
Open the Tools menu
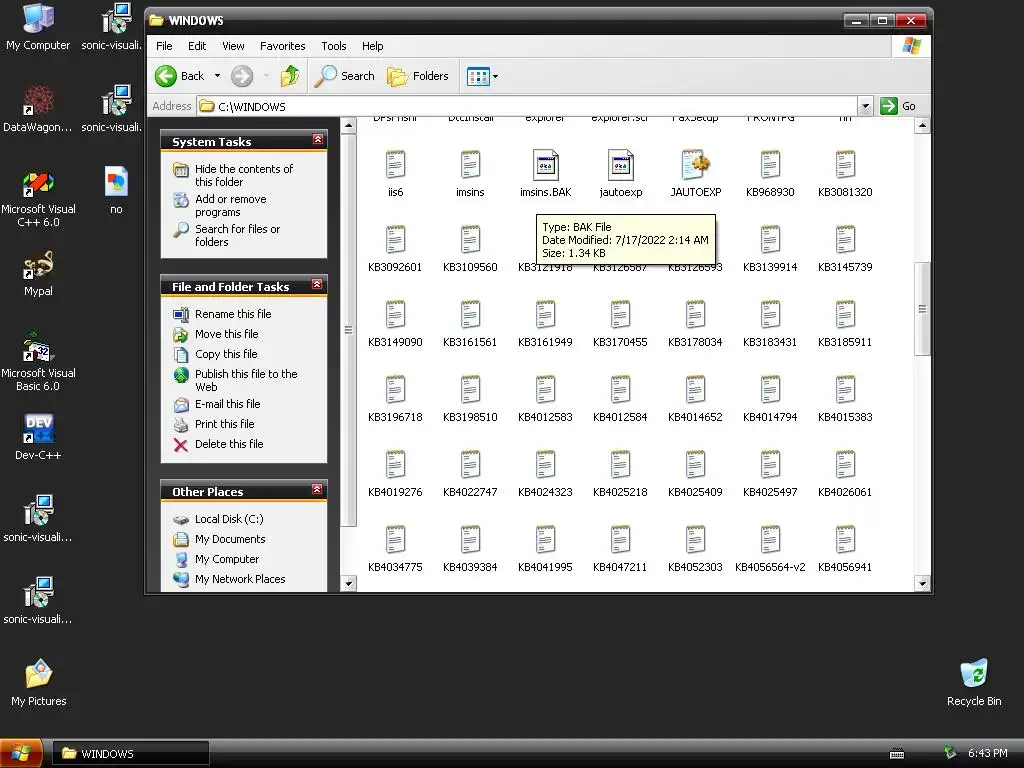[x=334, y=46]
